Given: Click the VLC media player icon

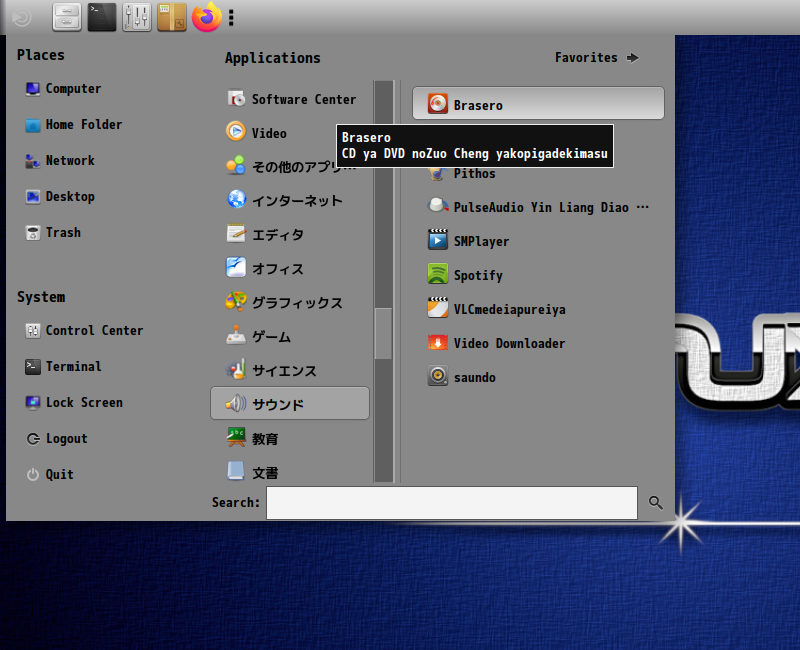Looking at the screenshot, I should pos(438,307).
